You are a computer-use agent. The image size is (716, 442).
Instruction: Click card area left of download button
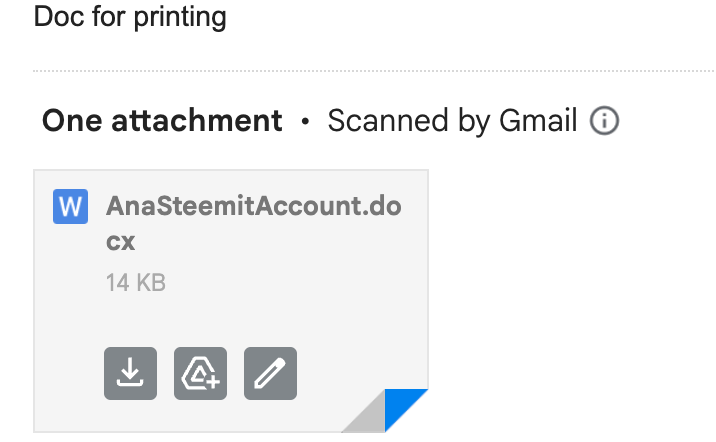(x=68, y=373)
